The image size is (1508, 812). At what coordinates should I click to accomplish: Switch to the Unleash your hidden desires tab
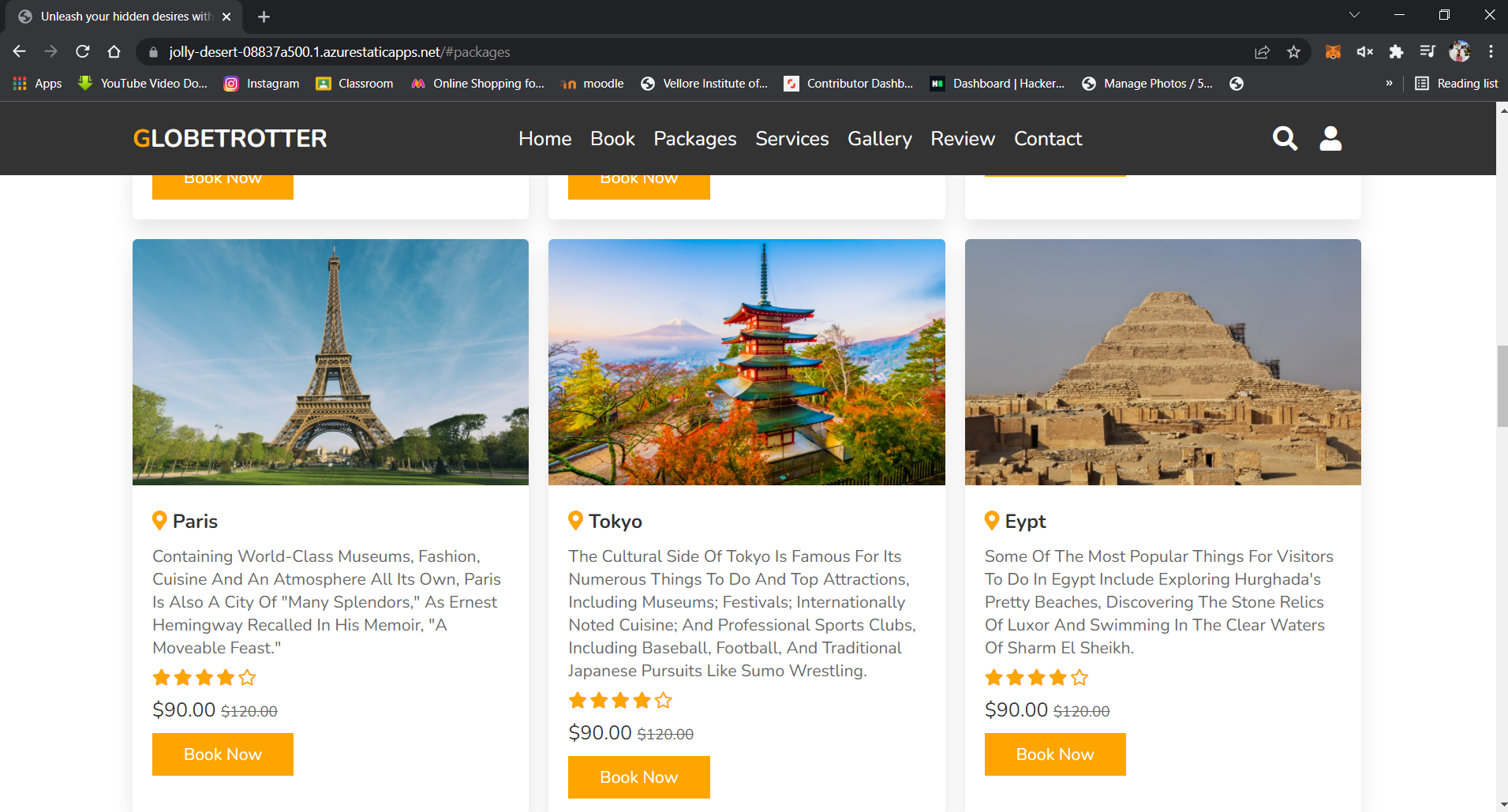118,16
